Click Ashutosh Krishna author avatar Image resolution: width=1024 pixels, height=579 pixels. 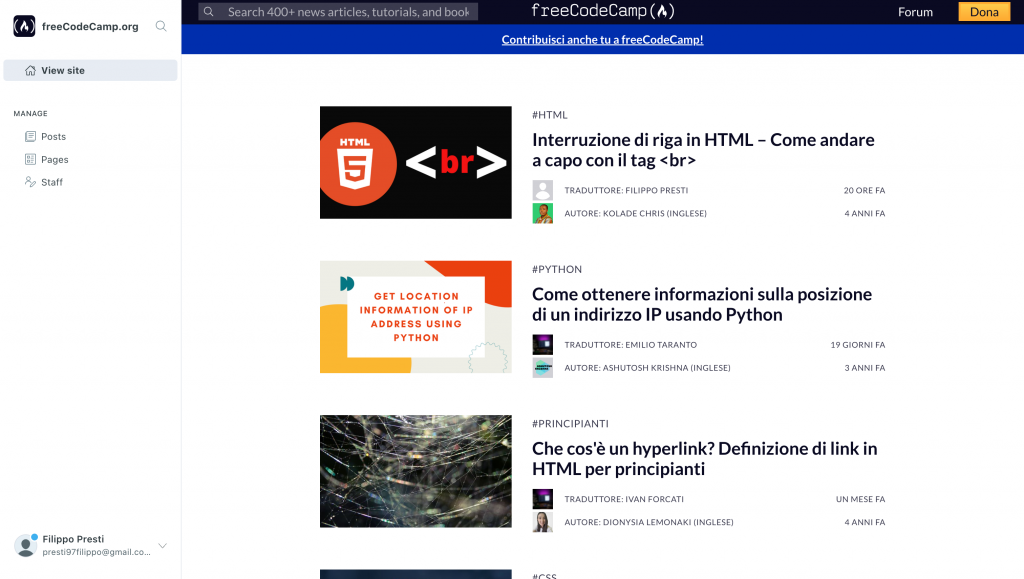pyautogui.click(x=542, y=368)
